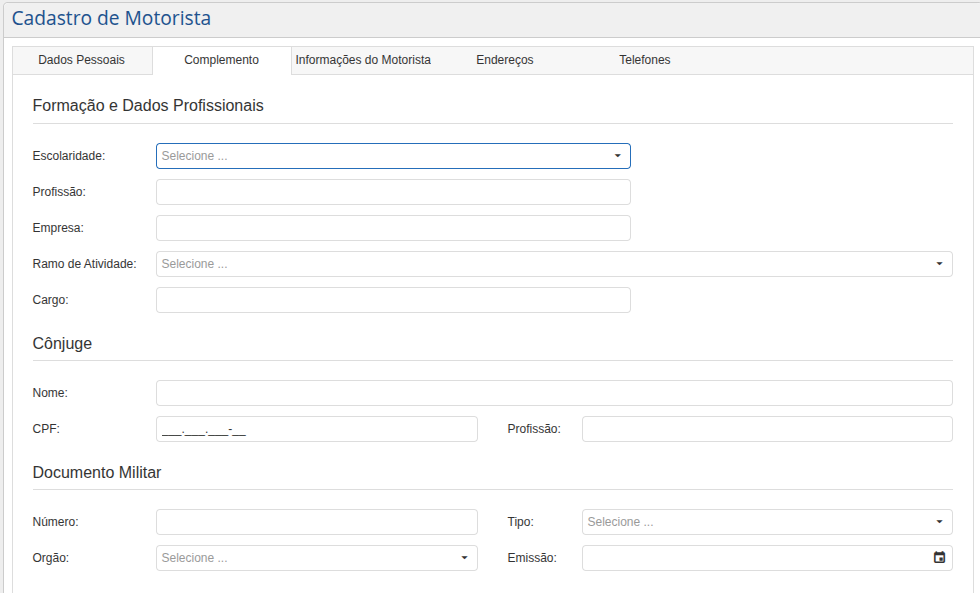Switch to the Dados Pessoais tab
The width and height of the screenshot is (980, 593).
[82, 60]
